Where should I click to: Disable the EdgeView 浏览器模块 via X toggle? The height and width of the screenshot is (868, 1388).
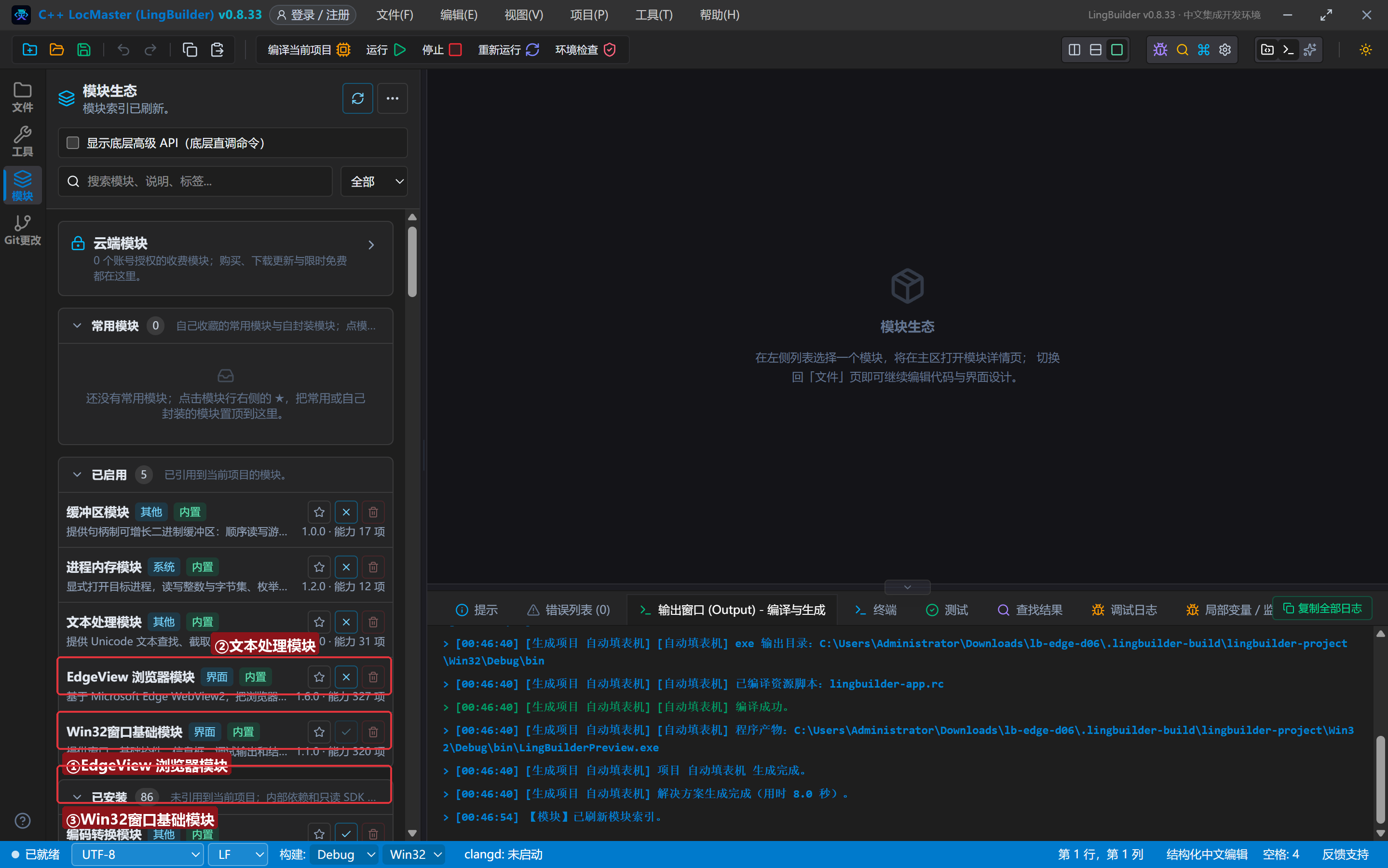(x=346, y=678)
